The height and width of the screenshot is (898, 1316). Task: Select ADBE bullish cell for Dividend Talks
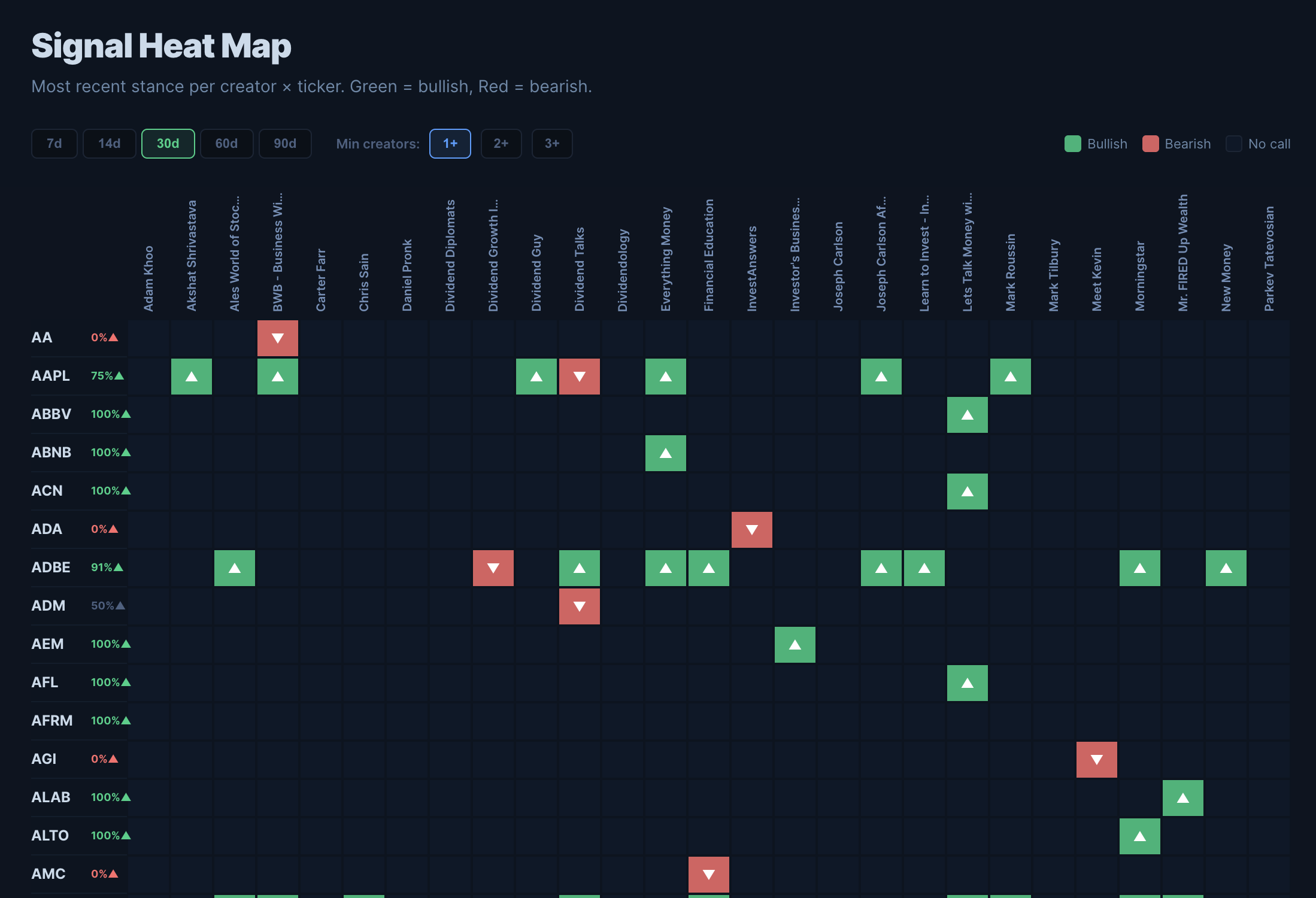pyautogui.click(x=580, y=568)
